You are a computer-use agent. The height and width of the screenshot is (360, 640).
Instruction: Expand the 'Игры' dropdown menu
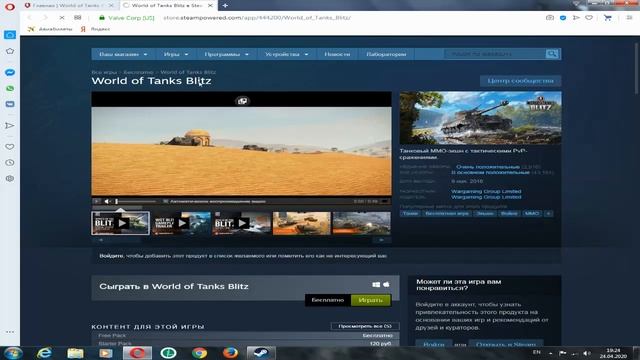(176, 54)
